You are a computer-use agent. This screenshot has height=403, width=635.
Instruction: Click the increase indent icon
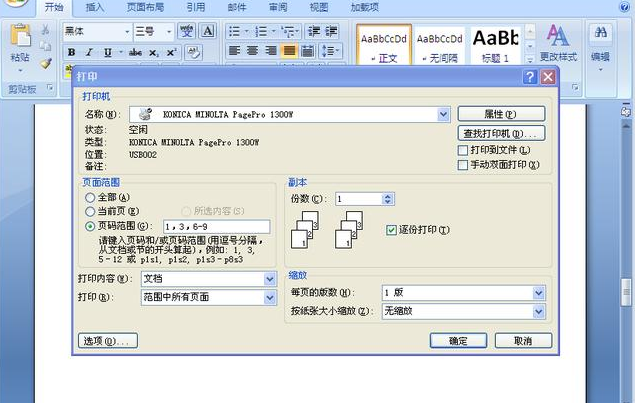click(331, 31)
